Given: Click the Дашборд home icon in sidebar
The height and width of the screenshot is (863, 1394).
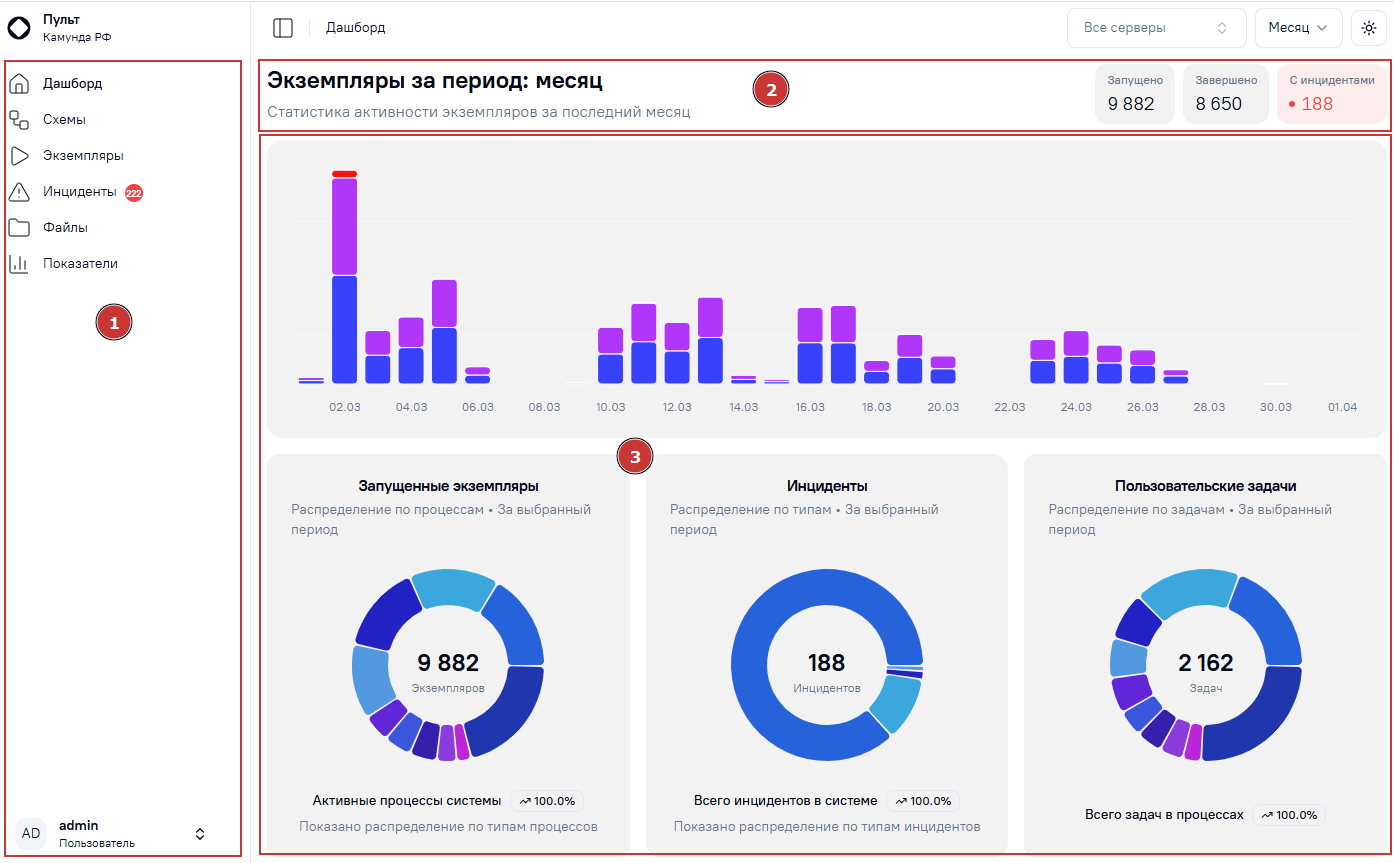Looking at the screenshot, I should 20,83.
